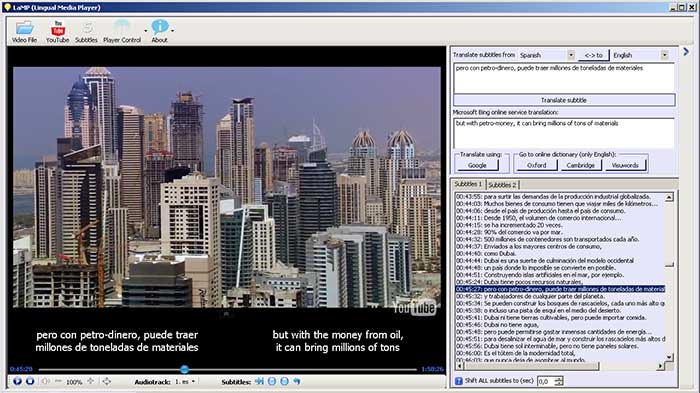
Task: Open the Audiotrack '1. es' dropdown
Action: (x=185, y=382)
